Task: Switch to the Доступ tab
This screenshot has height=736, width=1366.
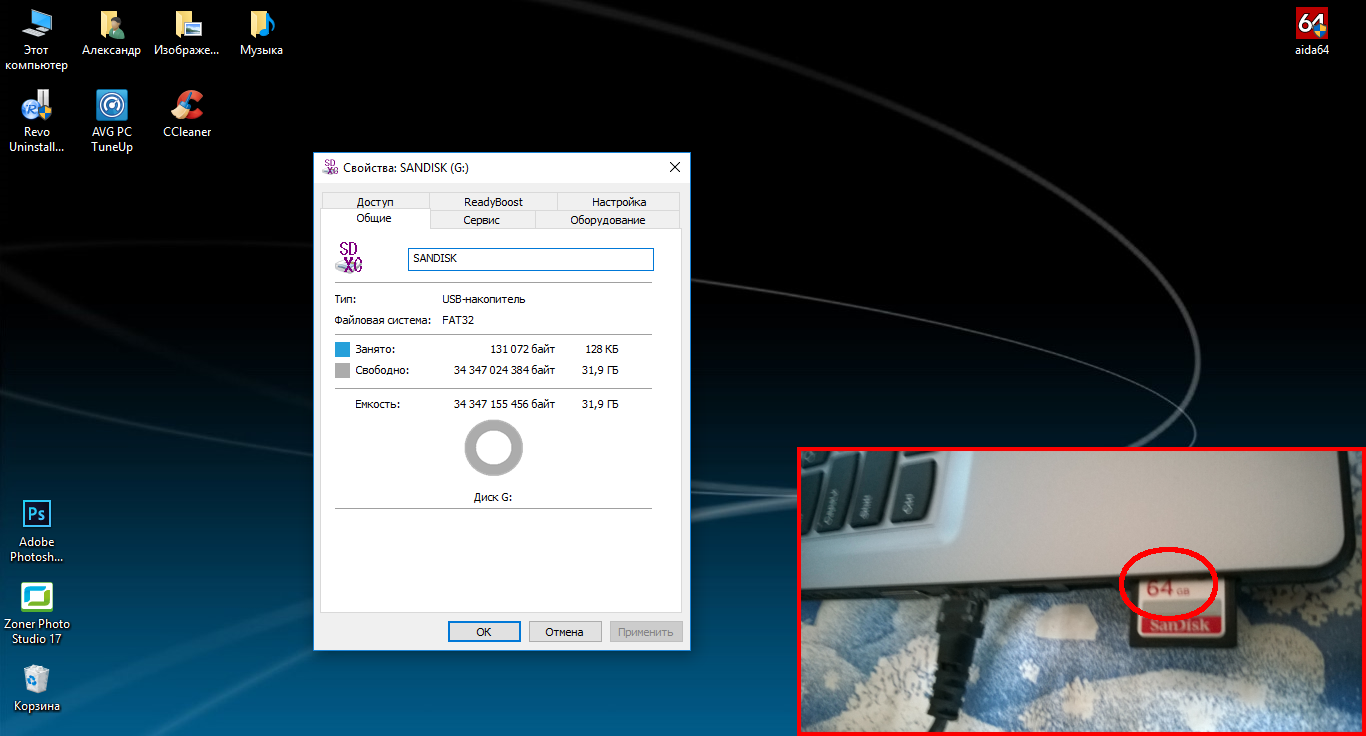Action: (375, 201)
